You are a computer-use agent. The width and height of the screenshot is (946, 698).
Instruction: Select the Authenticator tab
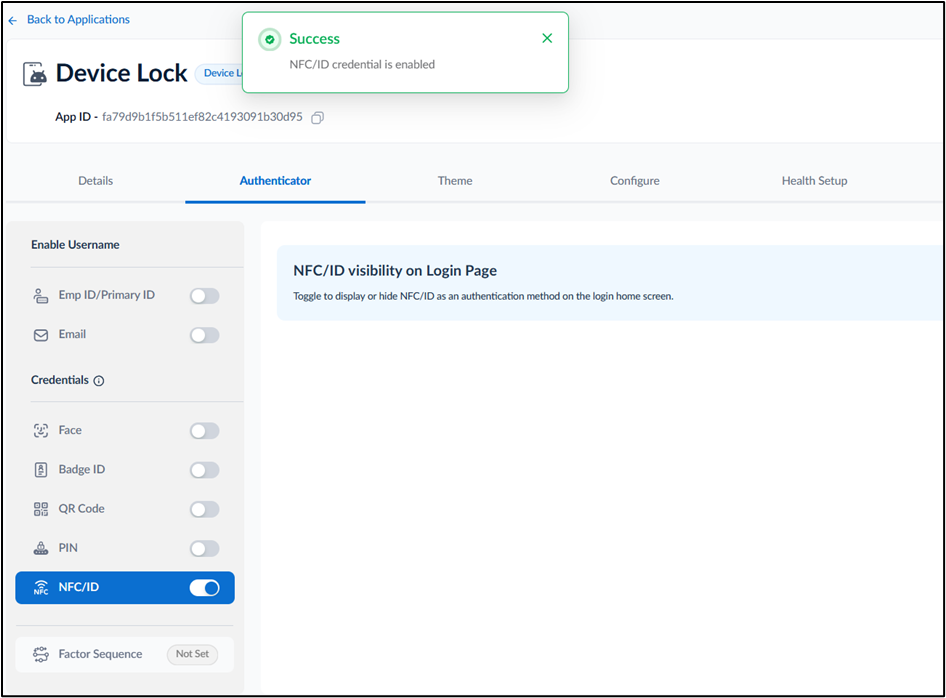275,180
